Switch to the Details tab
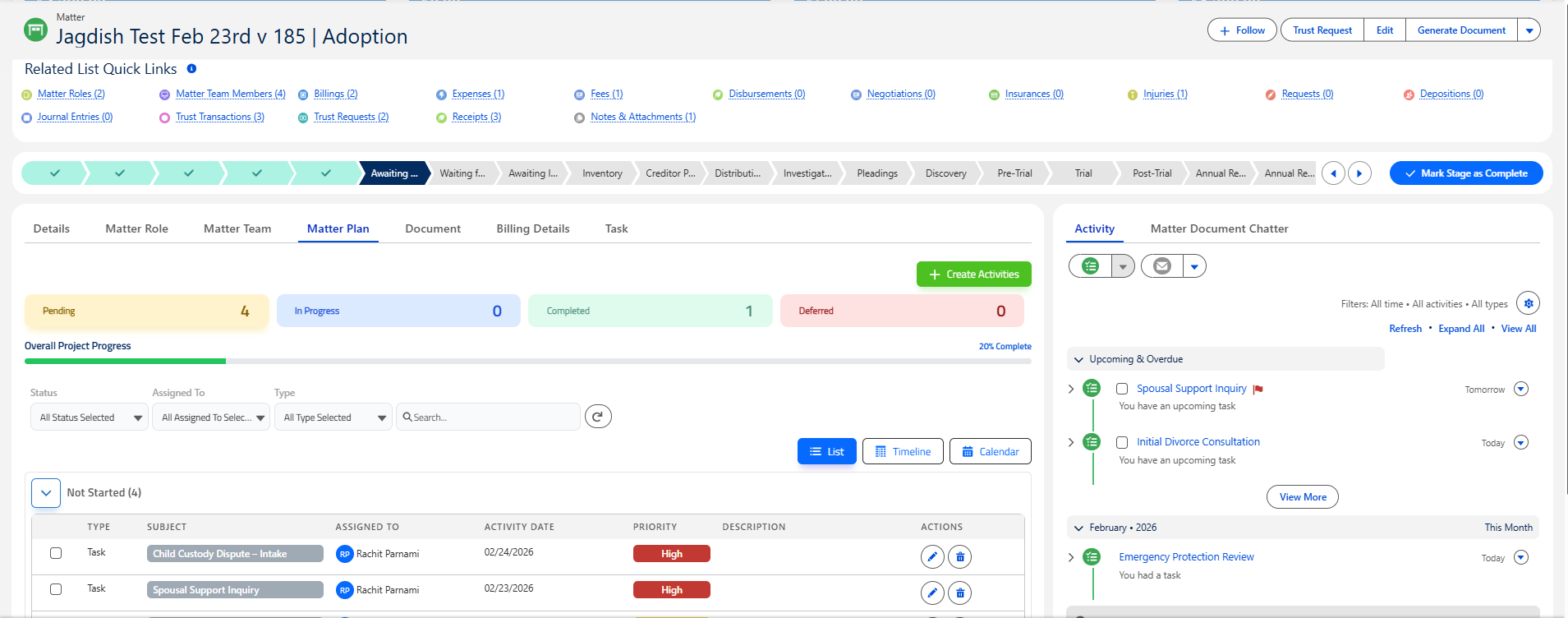 tap(52, 228)
